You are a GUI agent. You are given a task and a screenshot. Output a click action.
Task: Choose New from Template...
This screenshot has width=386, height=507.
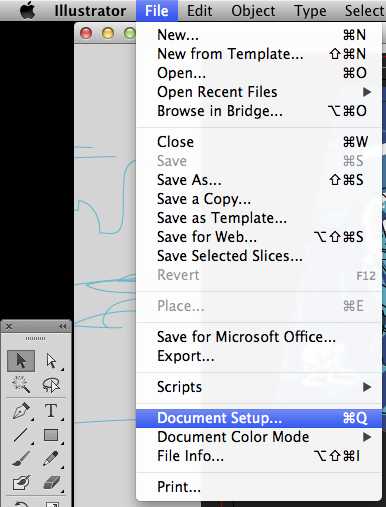click(x=259, y=54)
